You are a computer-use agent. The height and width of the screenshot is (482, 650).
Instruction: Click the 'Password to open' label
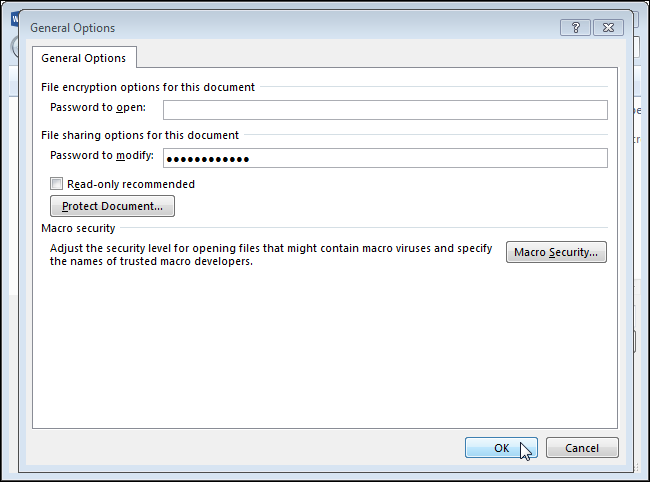pos(98,108)
